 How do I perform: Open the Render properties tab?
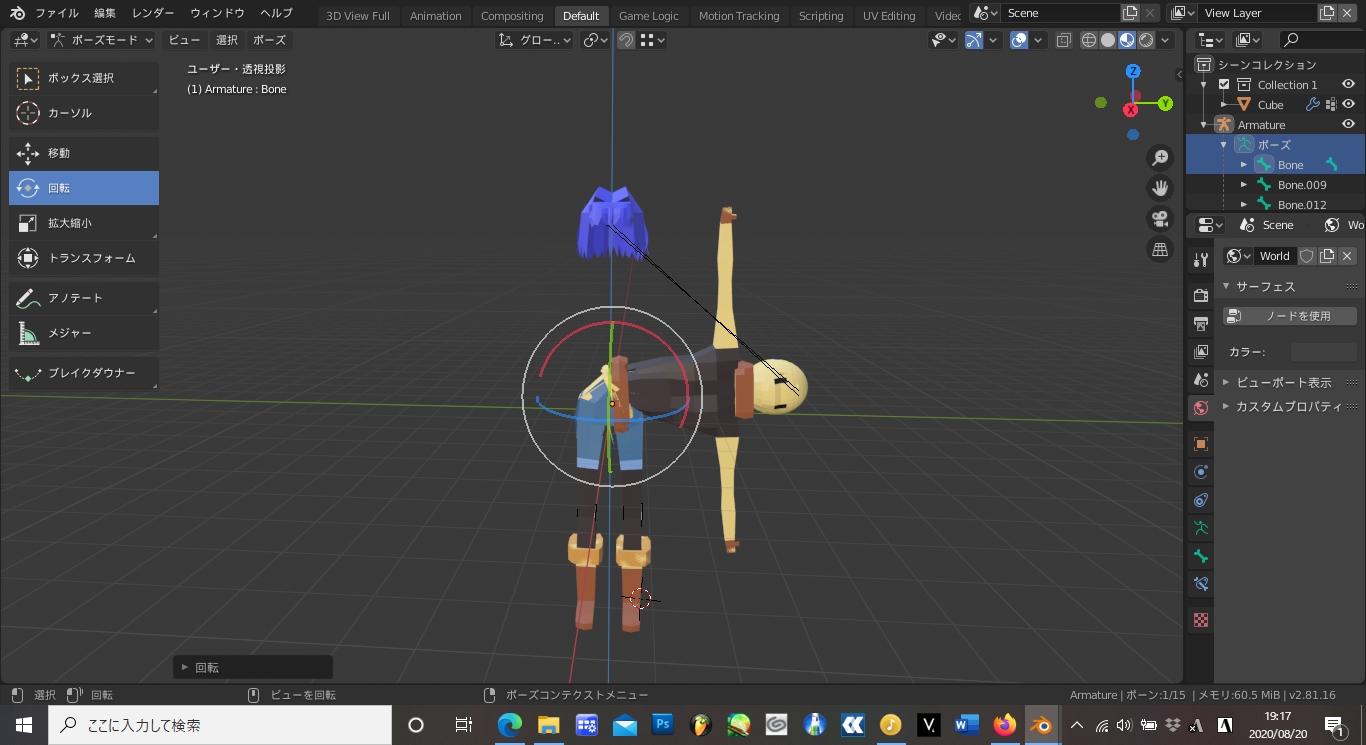1201,296
